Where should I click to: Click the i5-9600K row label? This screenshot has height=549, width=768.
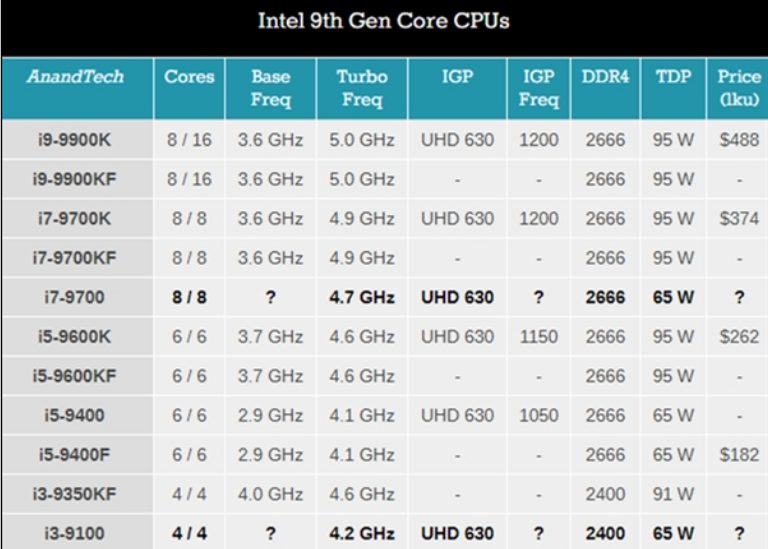(74, 336)
